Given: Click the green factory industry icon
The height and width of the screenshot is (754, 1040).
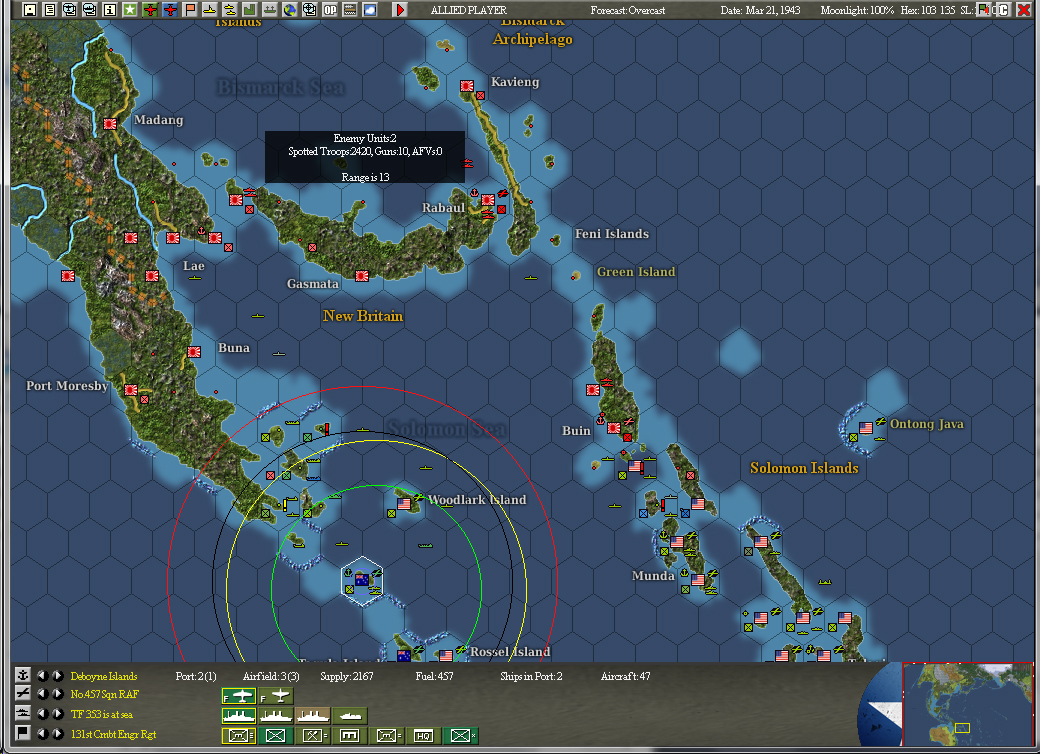Looking at the screenshot, I should coord(249,9).
